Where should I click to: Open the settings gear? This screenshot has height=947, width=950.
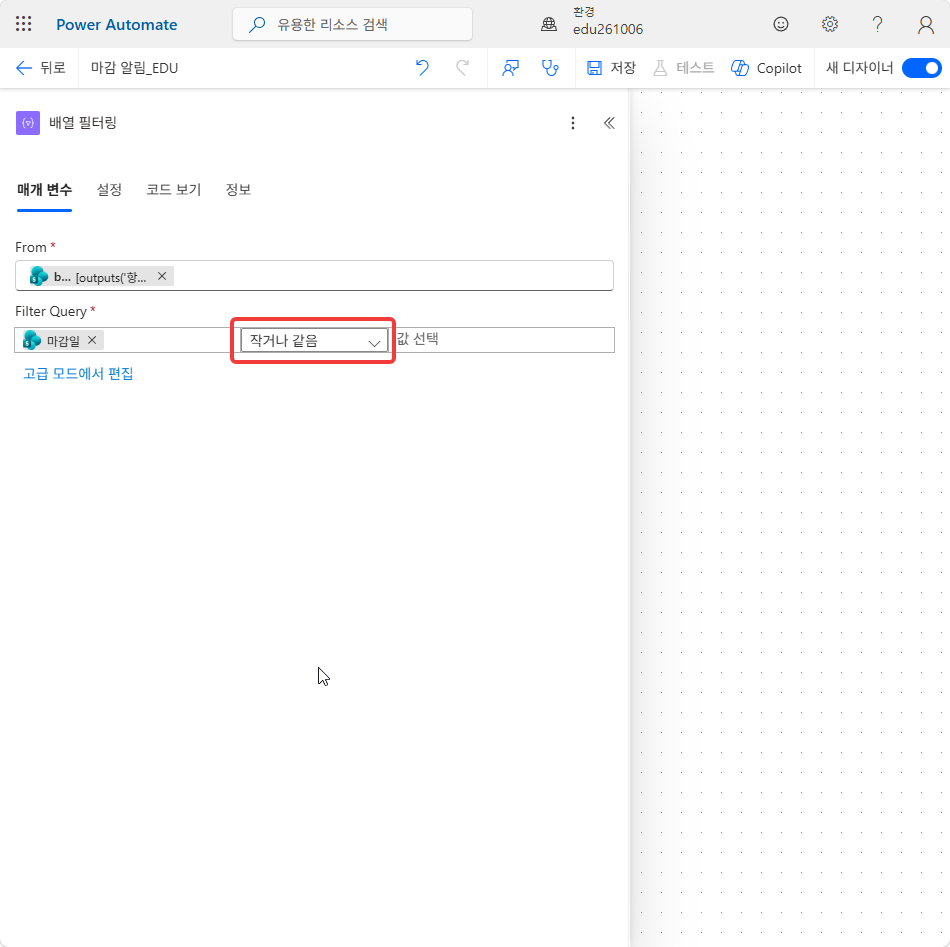point(829,24)
